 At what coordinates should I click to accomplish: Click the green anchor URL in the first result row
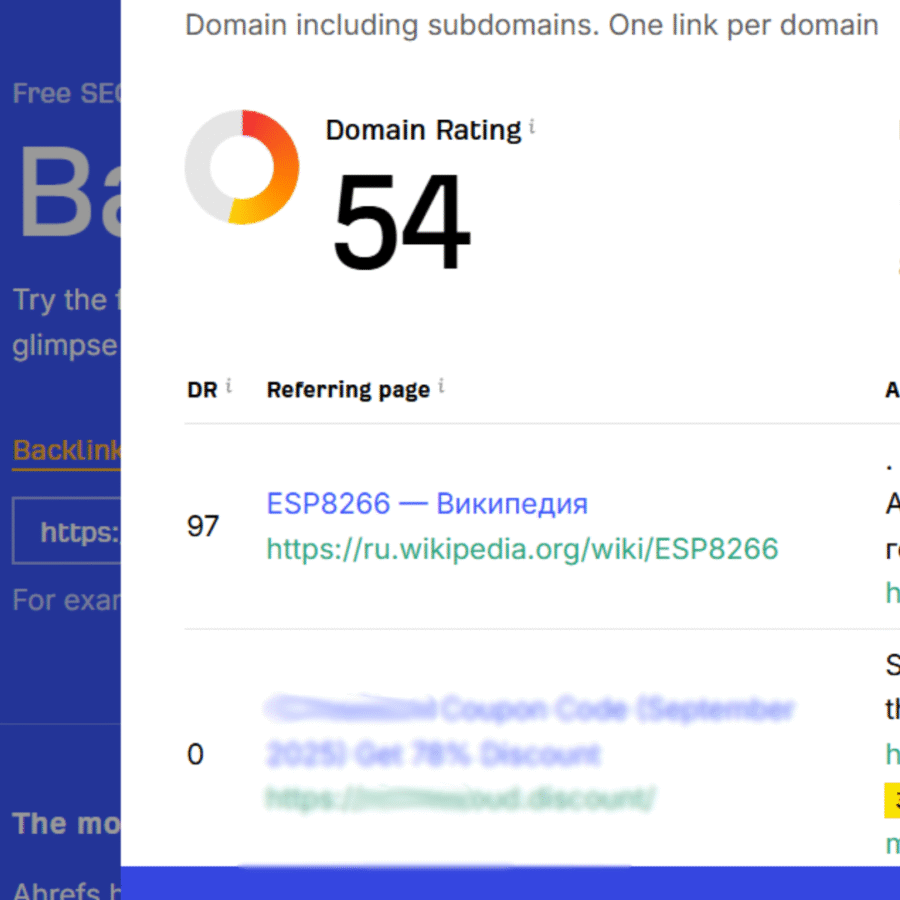pyautogui.click(x=892, y=593)
